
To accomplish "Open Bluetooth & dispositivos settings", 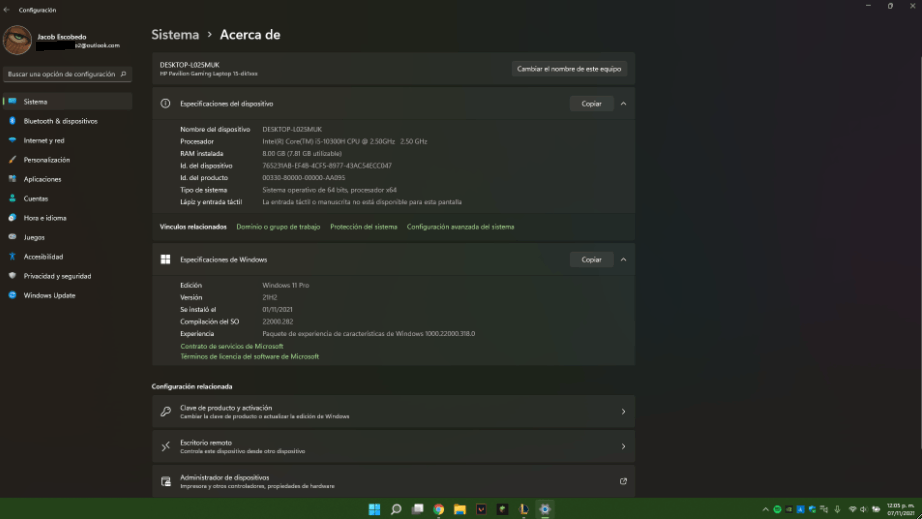I will tap(68, 121).
